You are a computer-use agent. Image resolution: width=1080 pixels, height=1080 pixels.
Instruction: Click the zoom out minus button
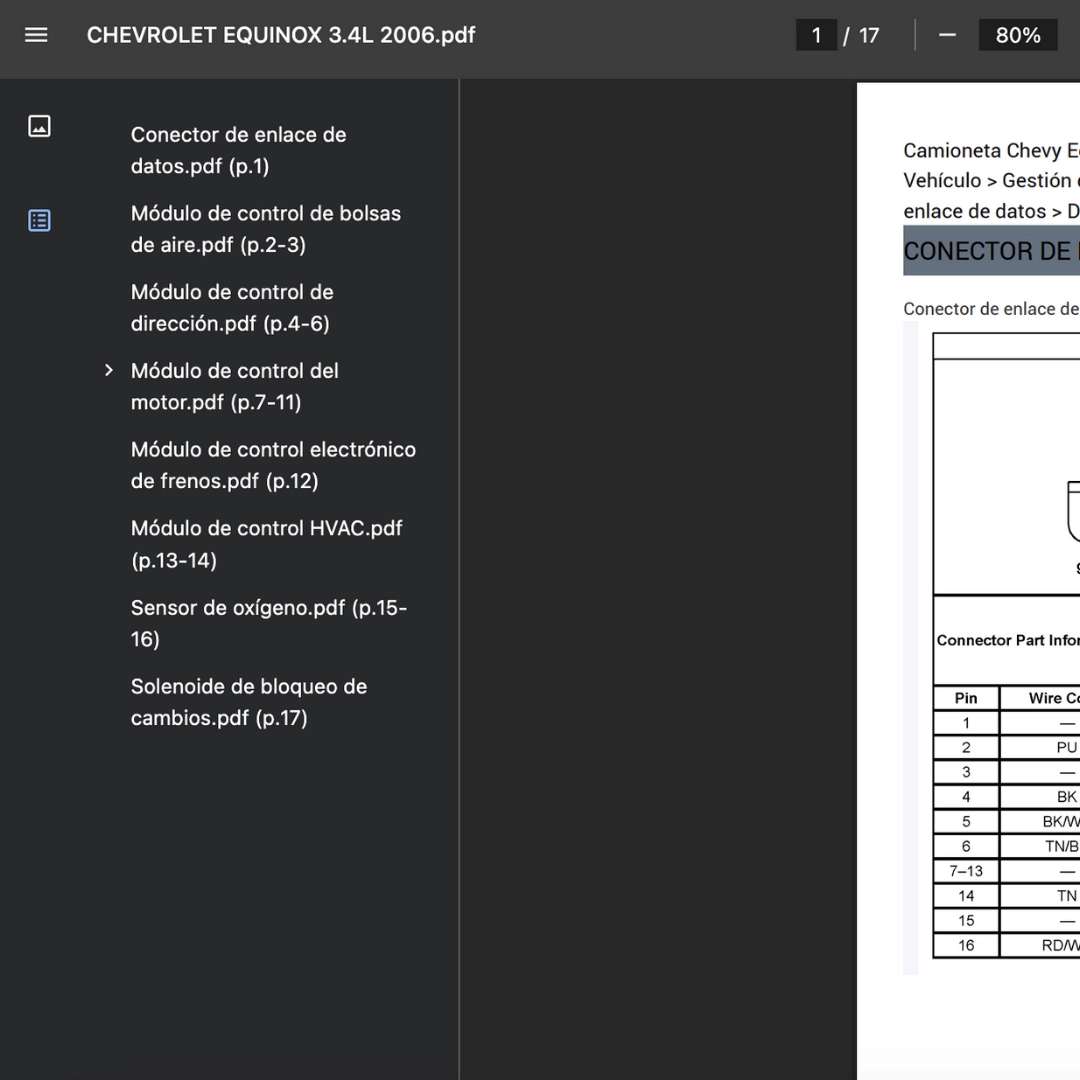pos(947,35)
